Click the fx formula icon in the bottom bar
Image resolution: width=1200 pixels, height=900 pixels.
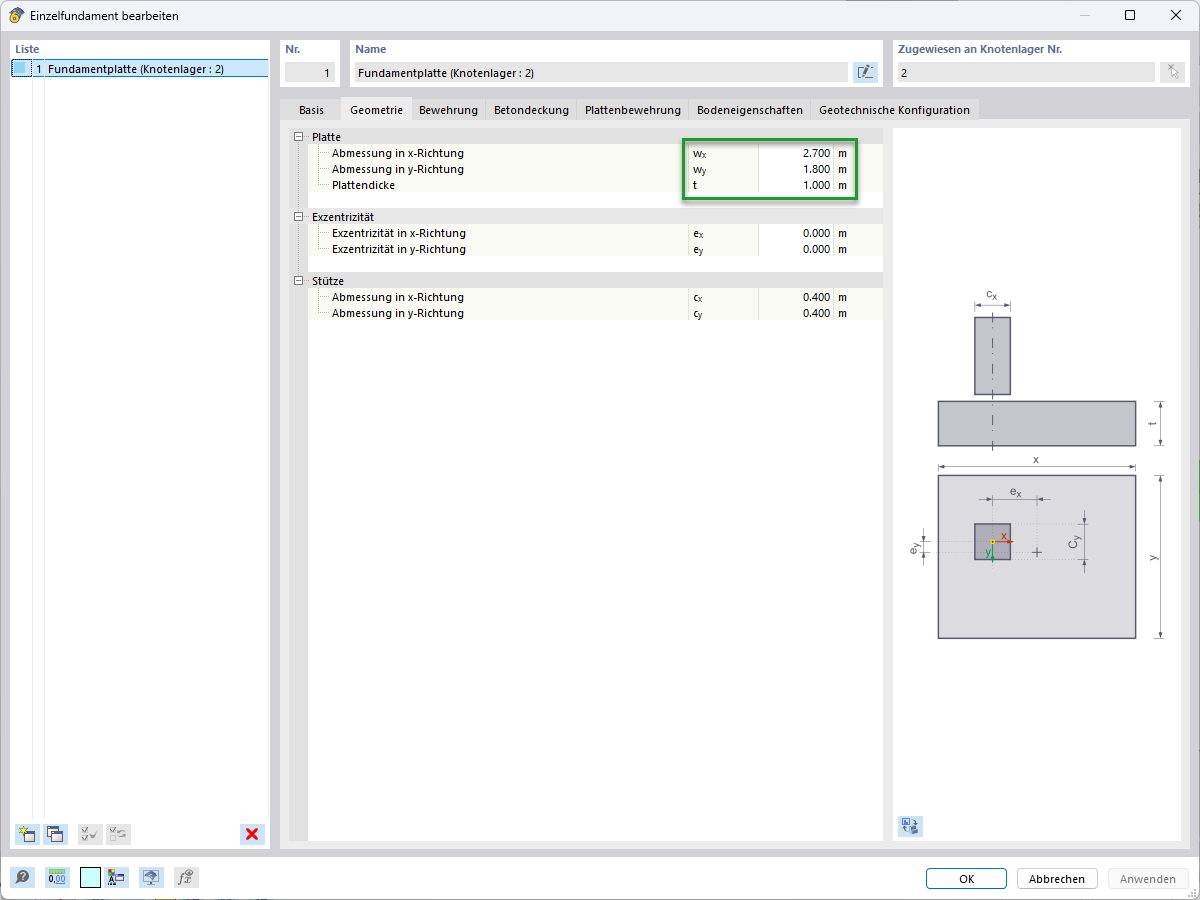pos(185,878)
